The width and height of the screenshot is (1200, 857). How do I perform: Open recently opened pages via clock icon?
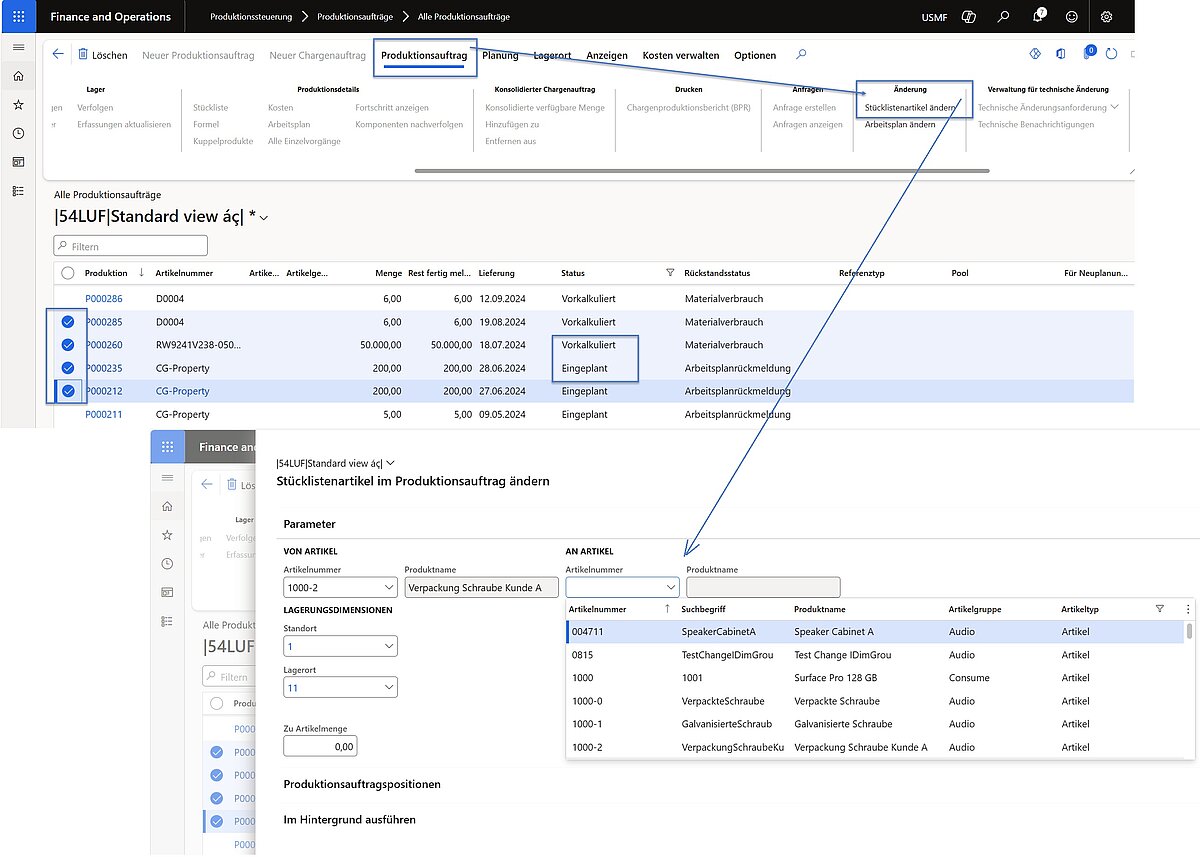18,131
